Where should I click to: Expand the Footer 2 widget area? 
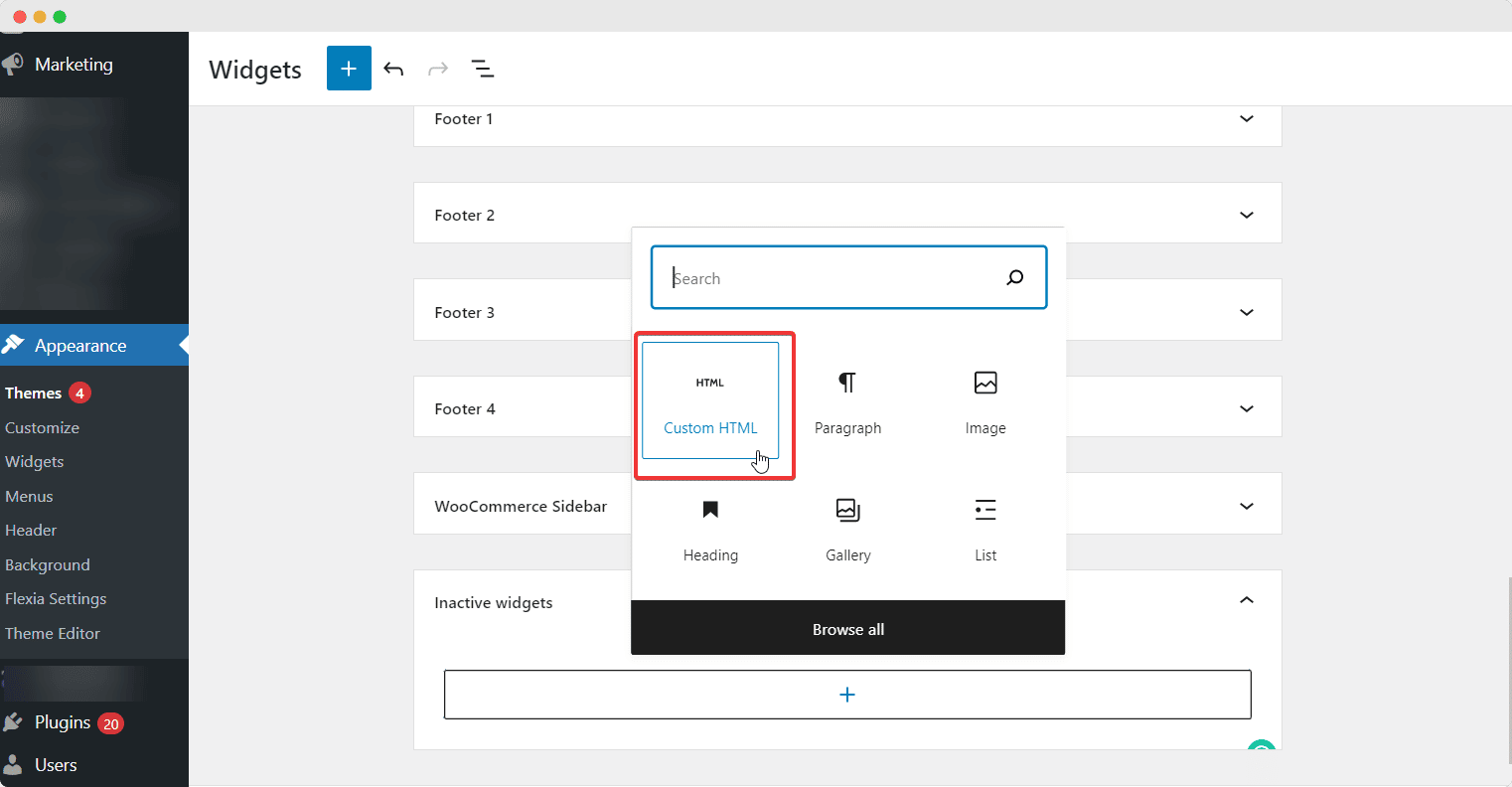tap(1246, 216)
